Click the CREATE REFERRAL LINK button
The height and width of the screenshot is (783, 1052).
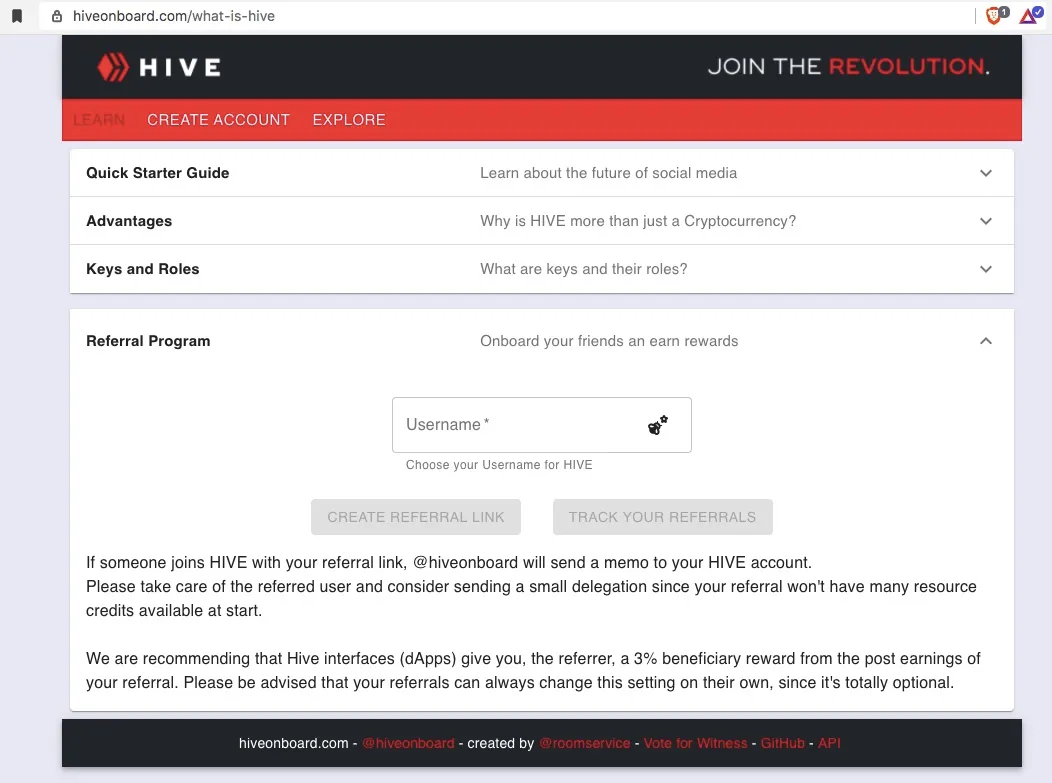[415, 517]
